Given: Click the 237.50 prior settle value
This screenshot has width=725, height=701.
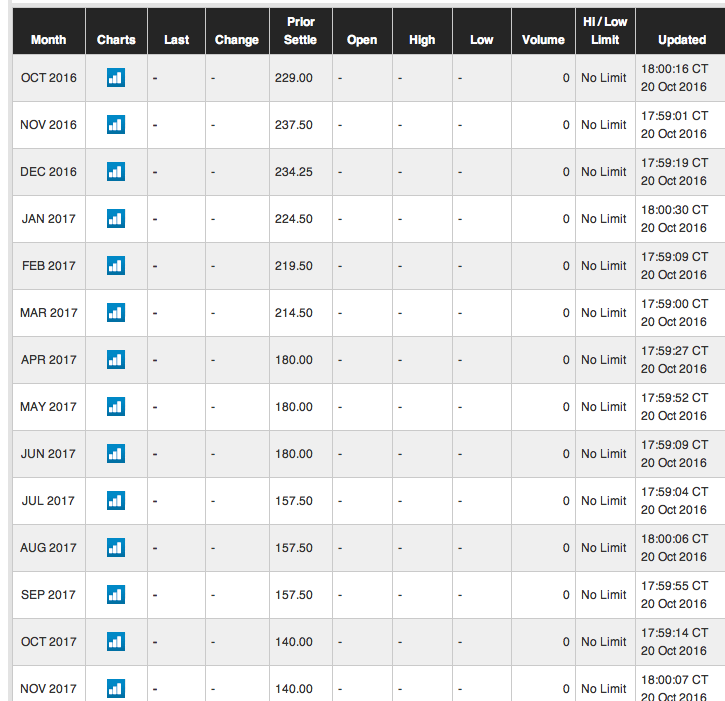Looking at the screenshot, I should pyautogui.click(x=294, y=125).
